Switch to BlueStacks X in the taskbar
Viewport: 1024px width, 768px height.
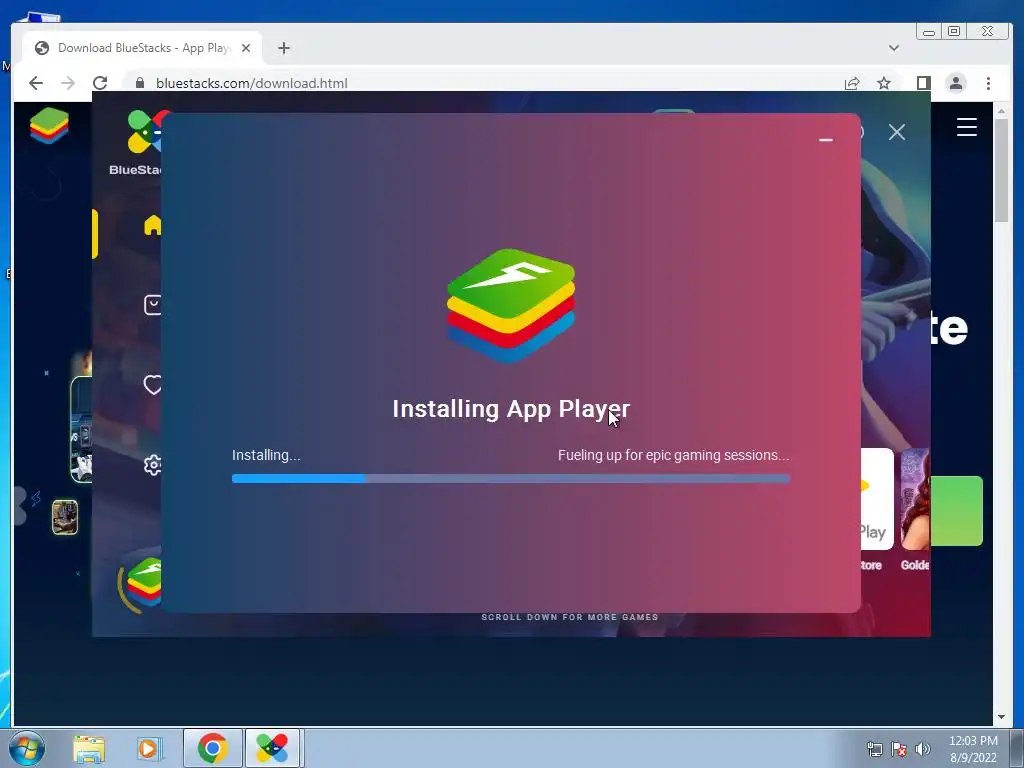point(272,748)
